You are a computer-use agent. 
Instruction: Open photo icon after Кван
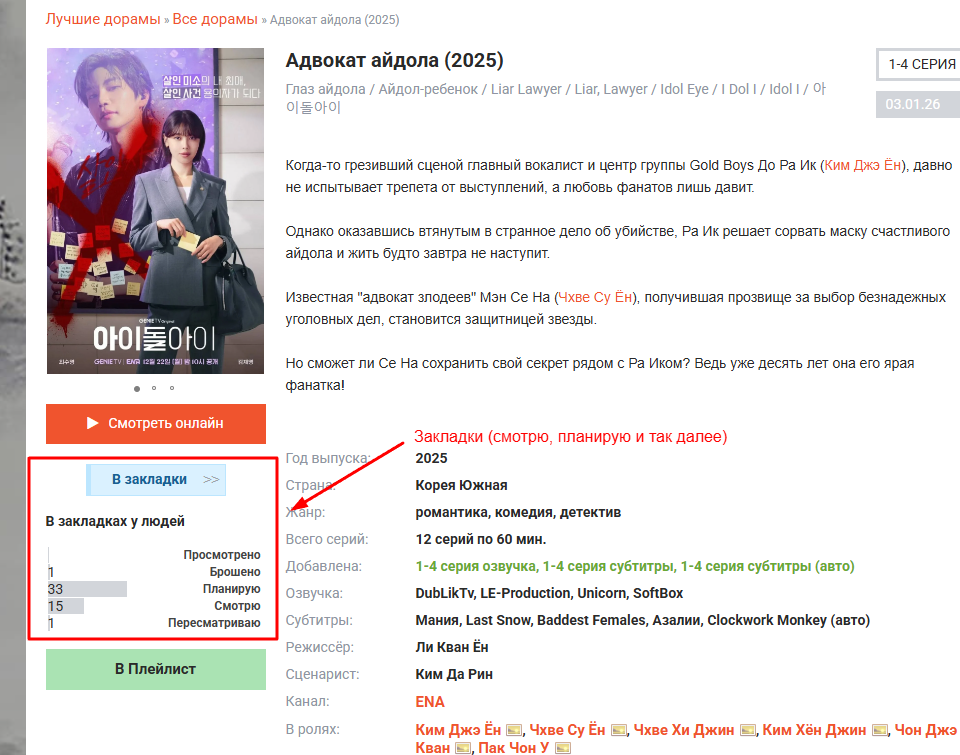463,748
